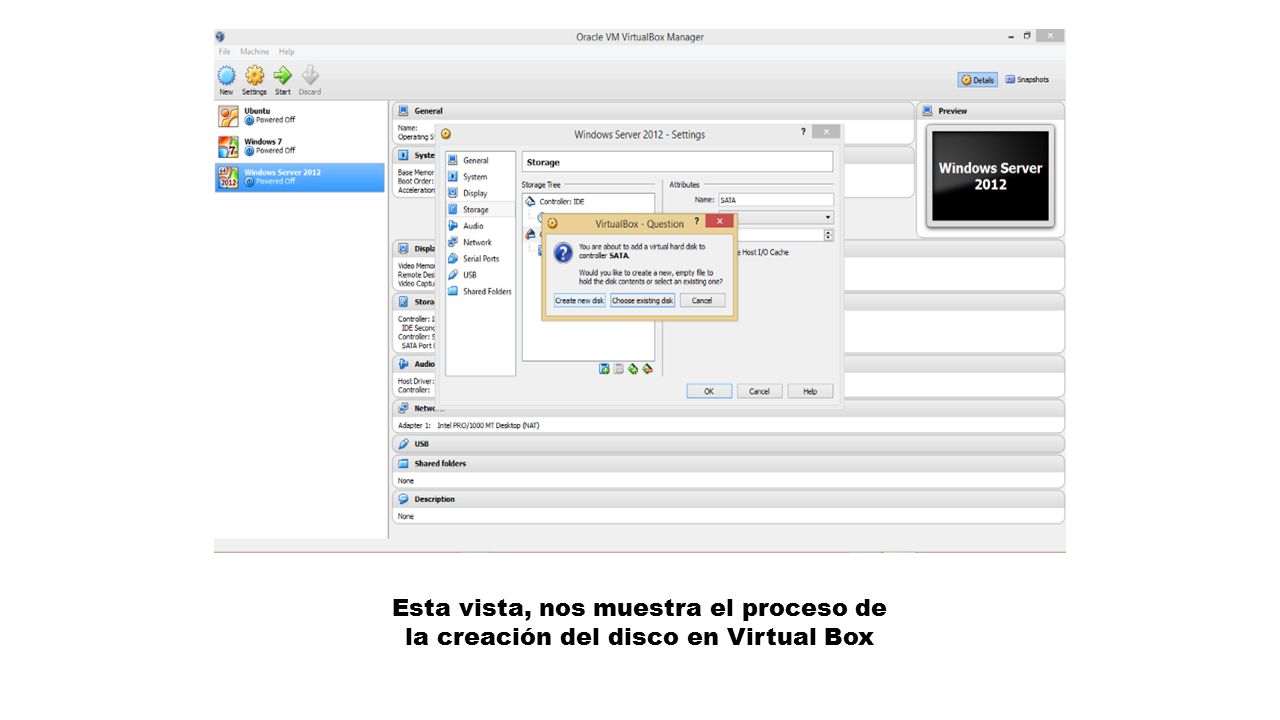Click the port count spinner arrows
Viewport: 1280px width, 720px height.
pyautogui.click(x=828, y=235)
